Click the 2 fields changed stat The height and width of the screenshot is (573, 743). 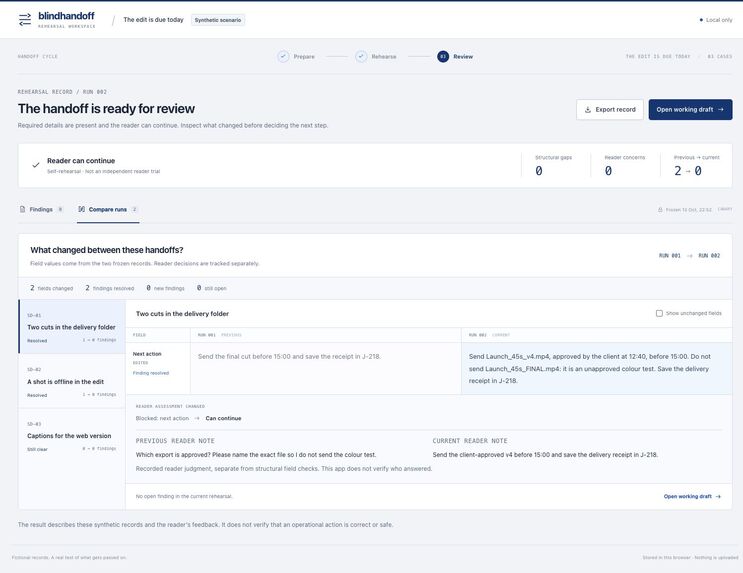coord(52,288)
